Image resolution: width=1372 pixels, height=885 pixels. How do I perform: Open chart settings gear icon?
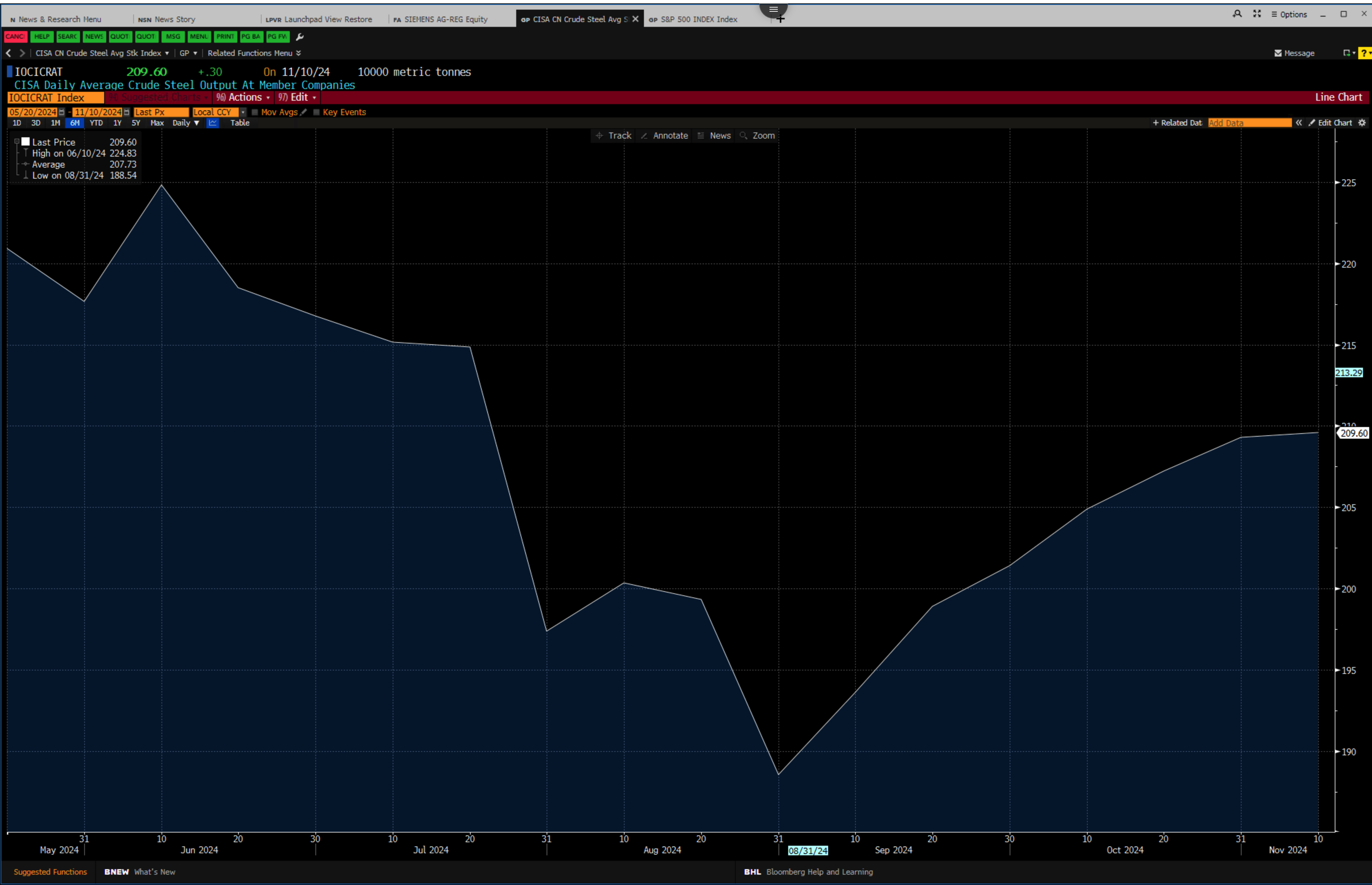pyautogui.click(x=1362, y=123)
